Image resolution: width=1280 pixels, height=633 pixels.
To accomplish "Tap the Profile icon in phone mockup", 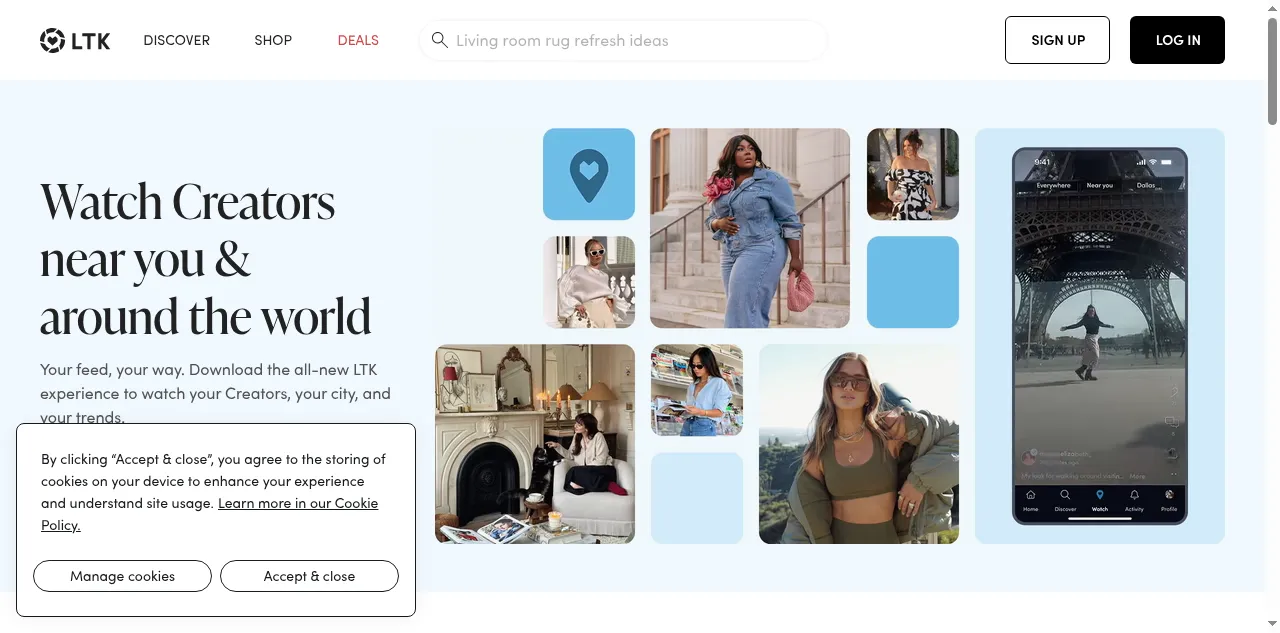I will pyautogui.click(x=1168, y=497).
